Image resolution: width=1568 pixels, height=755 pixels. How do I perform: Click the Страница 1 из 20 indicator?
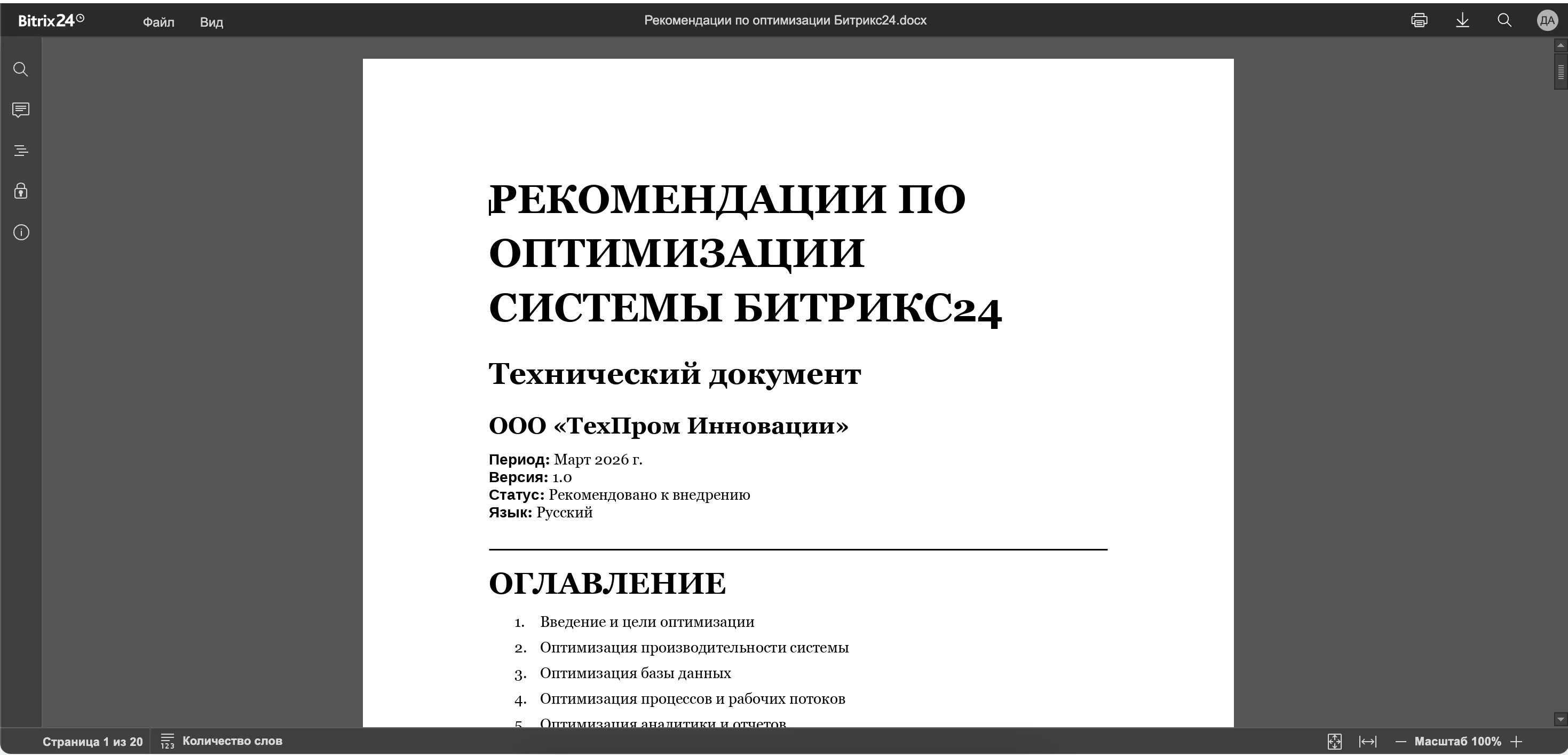point(92,742)
